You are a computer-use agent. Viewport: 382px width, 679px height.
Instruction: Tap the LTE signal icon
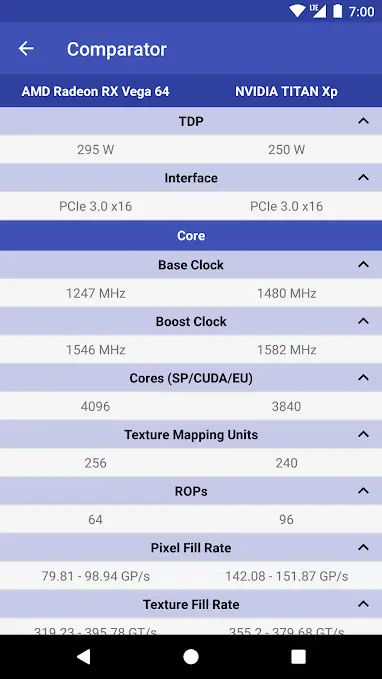click(x=317, y=11)
